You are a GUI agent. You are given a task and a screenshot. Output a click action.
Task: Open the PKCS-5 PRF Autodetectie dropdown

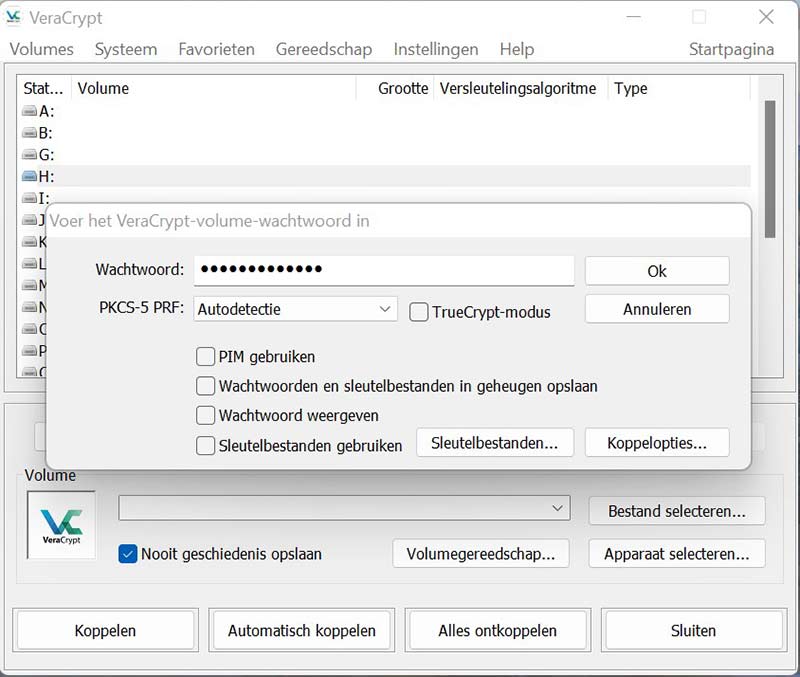tap(295, 309)
